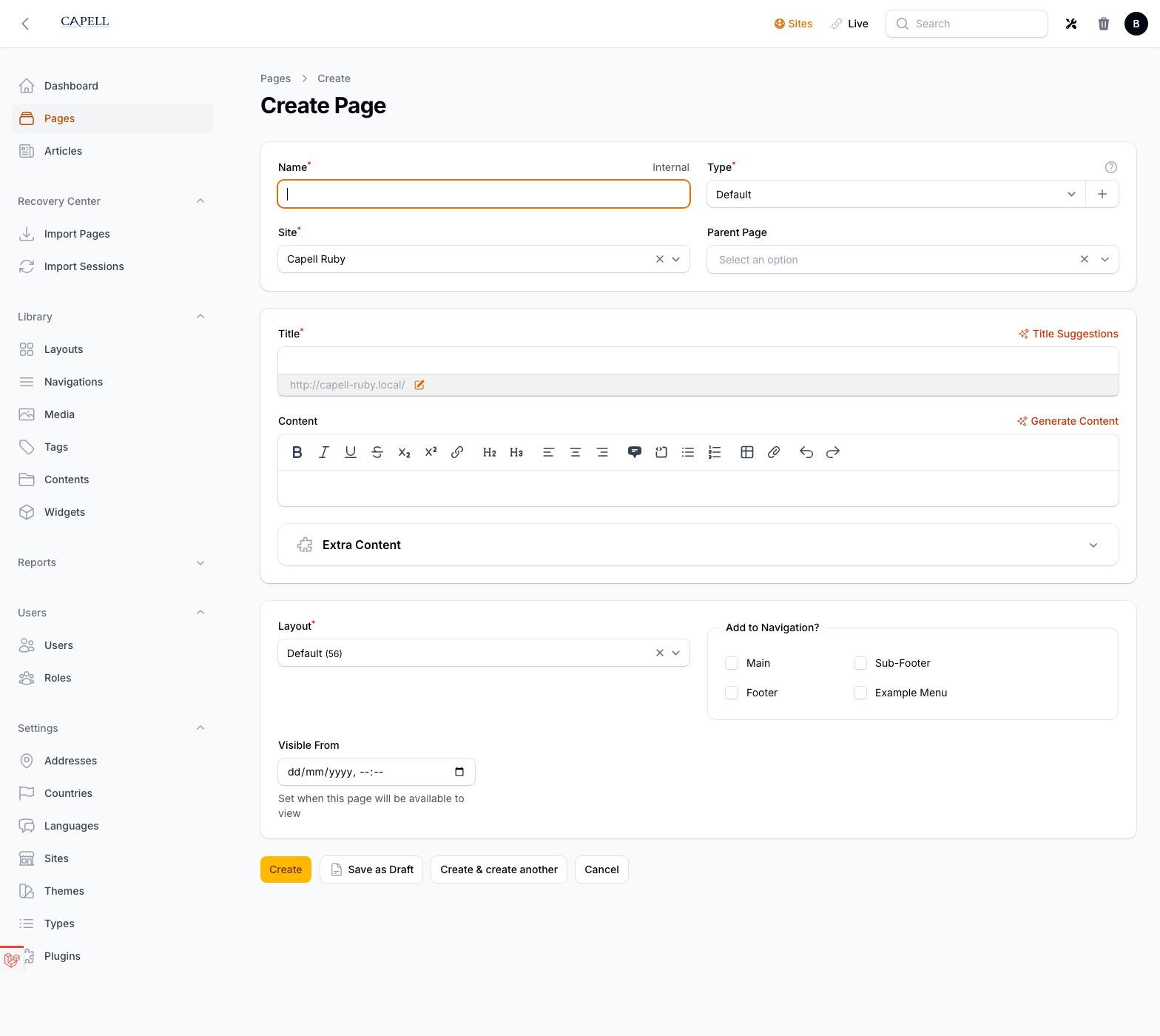Click Generate Content link
The image size is (1160, 1036).
(x=1068, y=421)
